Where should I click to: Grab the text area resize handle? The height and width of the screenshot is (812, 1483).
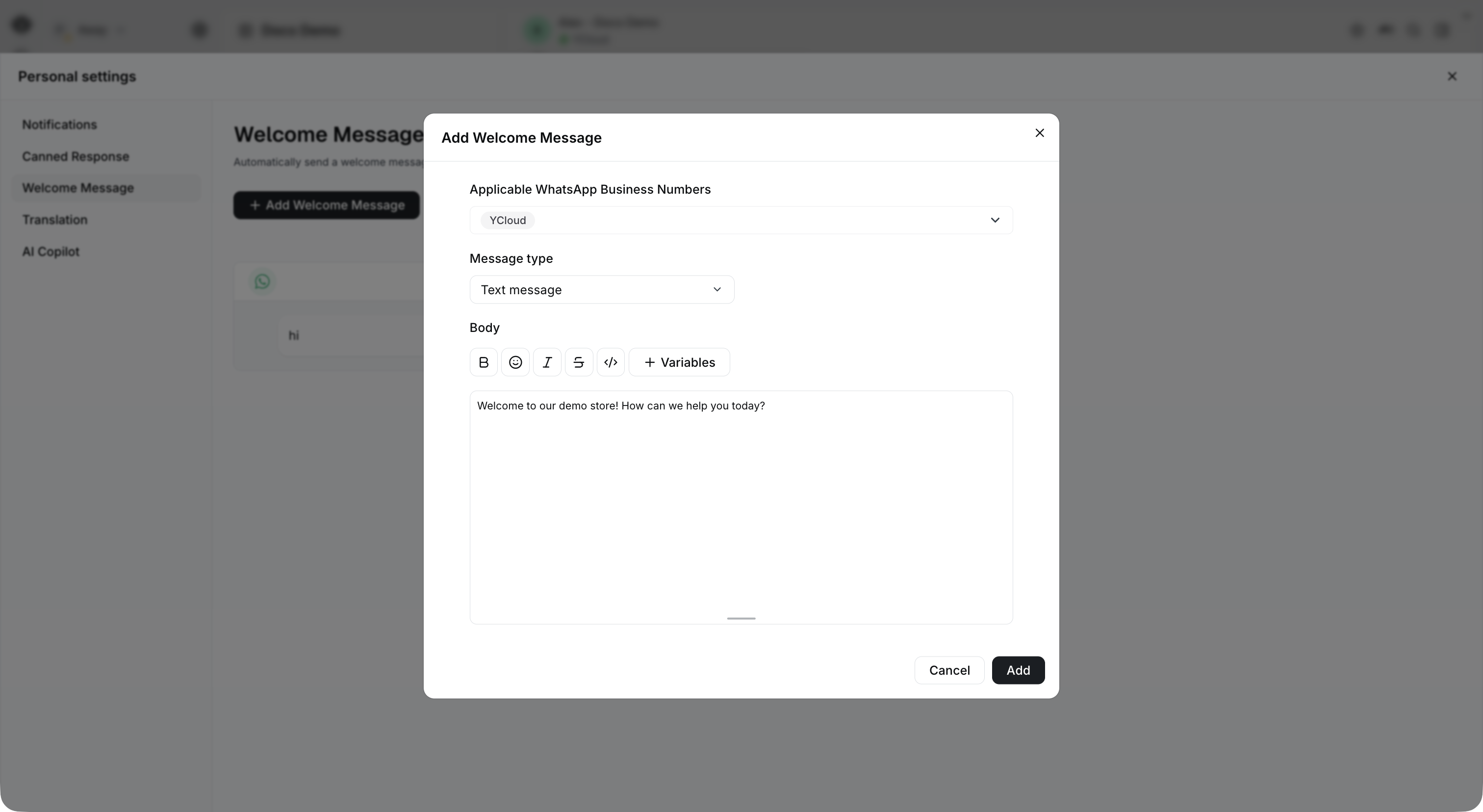tap(741, 618)
